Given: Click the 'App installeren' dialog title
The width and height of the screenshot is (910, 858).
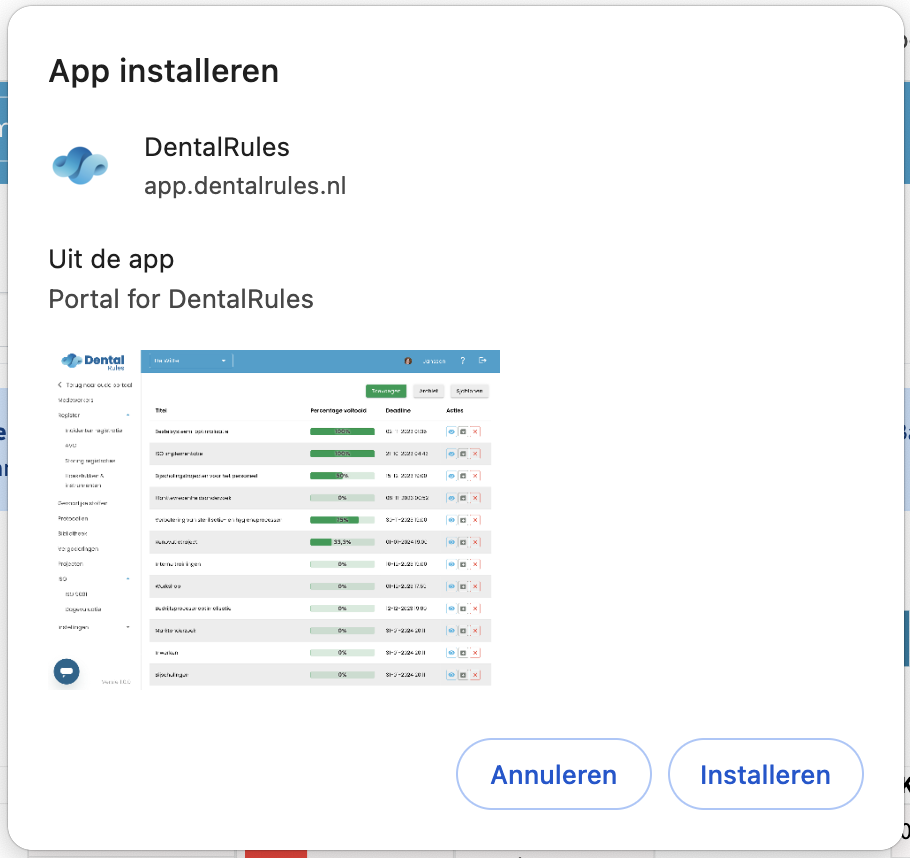Looking at the screenshot, I should (x=164, y=71).
